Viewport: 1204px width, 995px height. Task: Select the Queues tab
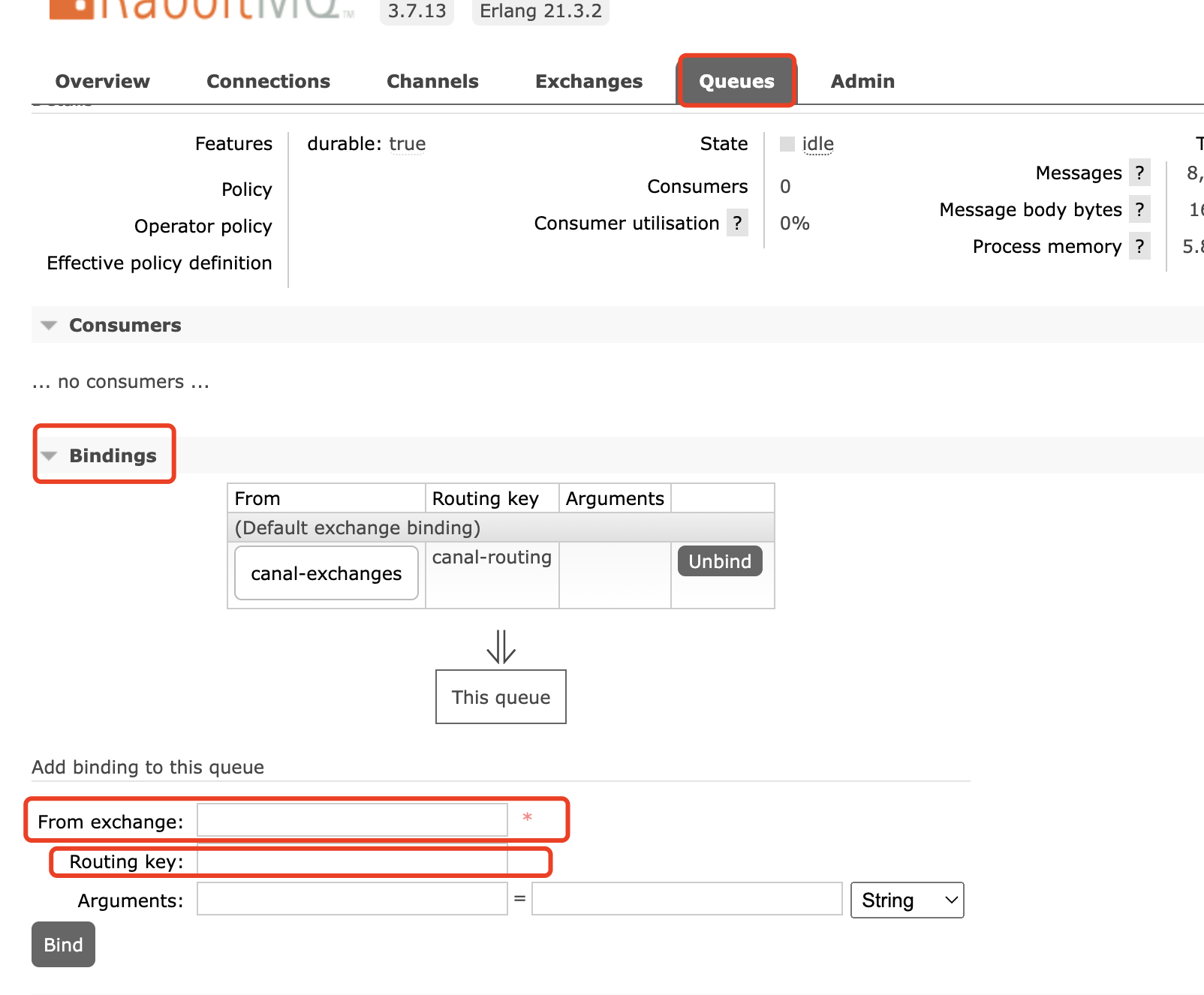(x=736, y=81)
